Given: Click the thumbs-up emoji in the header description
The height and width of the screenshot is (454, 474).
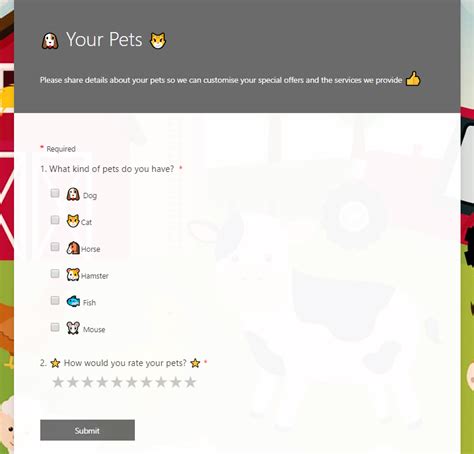Looking at the screenshot, I should [x=413, y=79].
